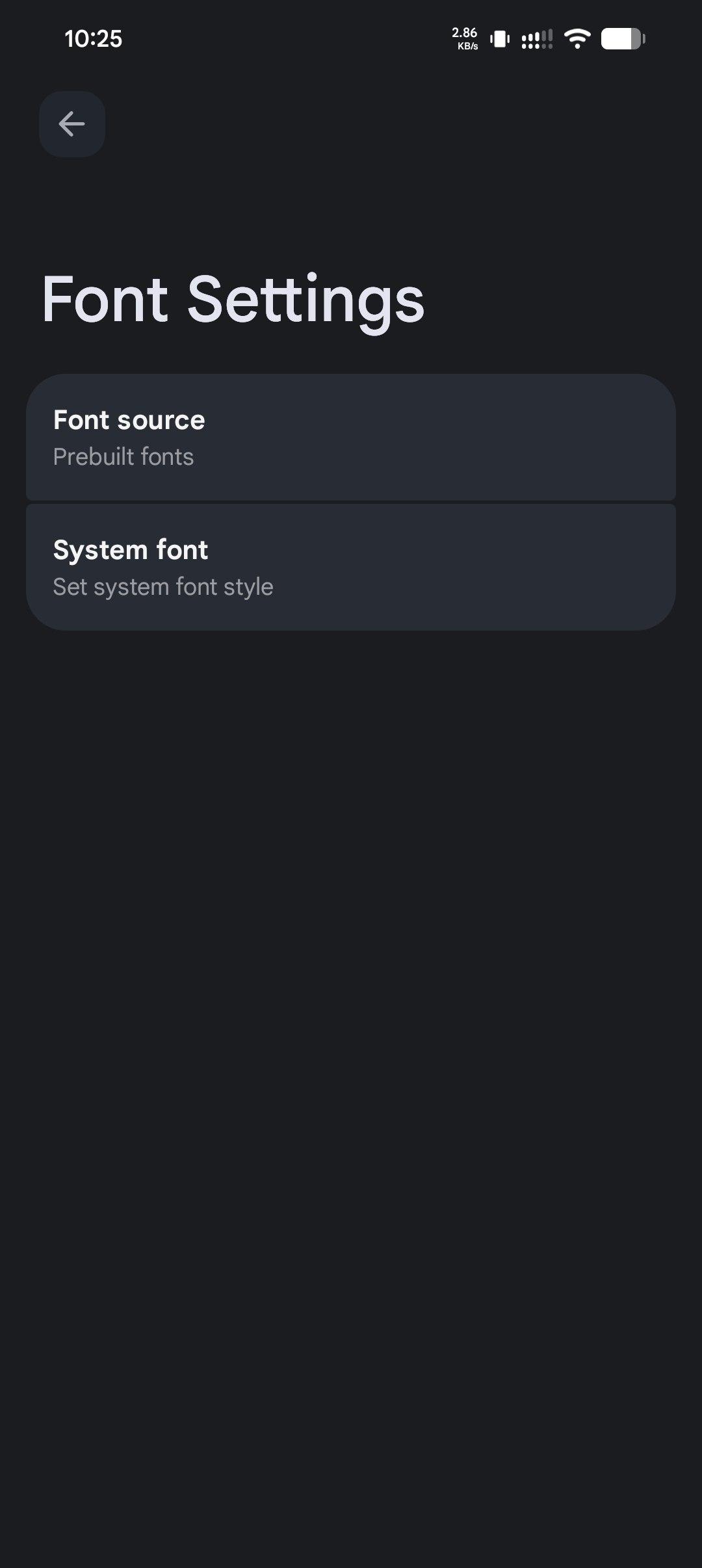702x1568 pixels.
Task: Click the KB/s unit label
Action: click(x=467, y=47)
